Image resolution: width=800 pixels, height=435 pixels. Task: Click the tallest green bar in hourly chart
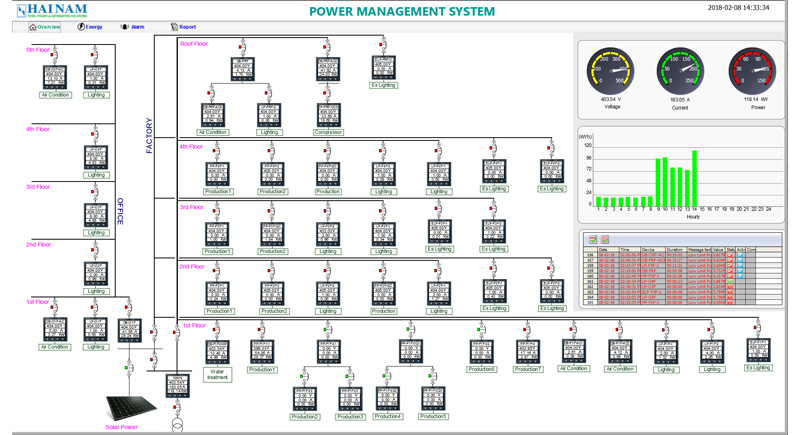click(695, 178)
